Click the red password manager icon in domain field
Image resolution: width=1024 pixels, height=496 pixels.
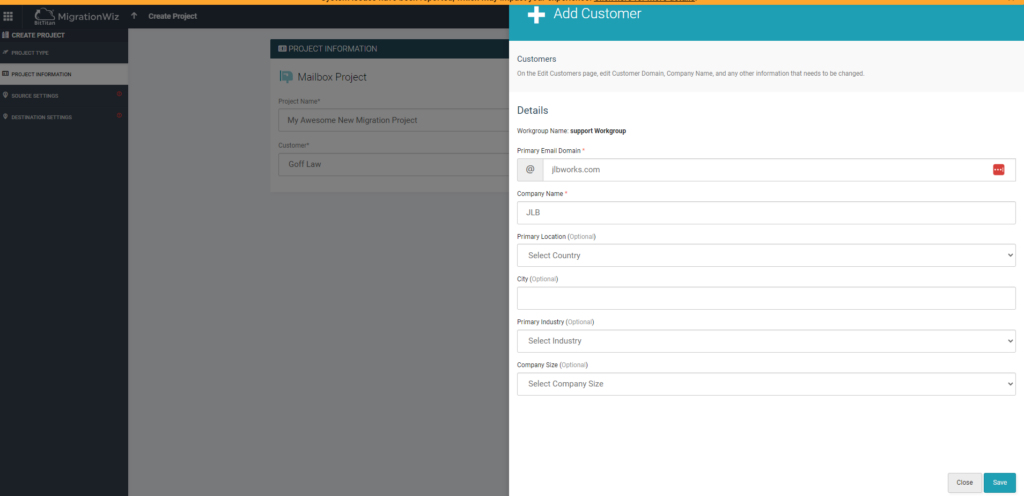[x=998, y=170]
